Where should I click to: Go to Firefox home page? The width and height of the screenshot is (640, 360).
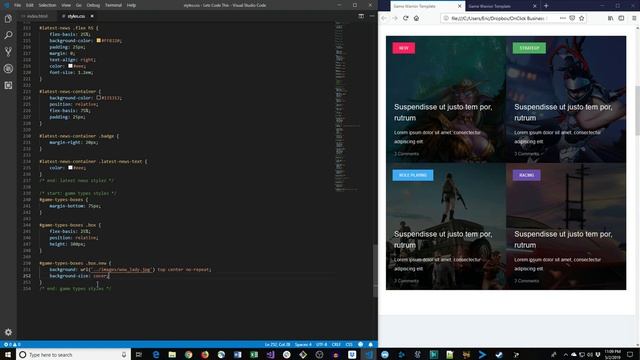pos(416,18)
